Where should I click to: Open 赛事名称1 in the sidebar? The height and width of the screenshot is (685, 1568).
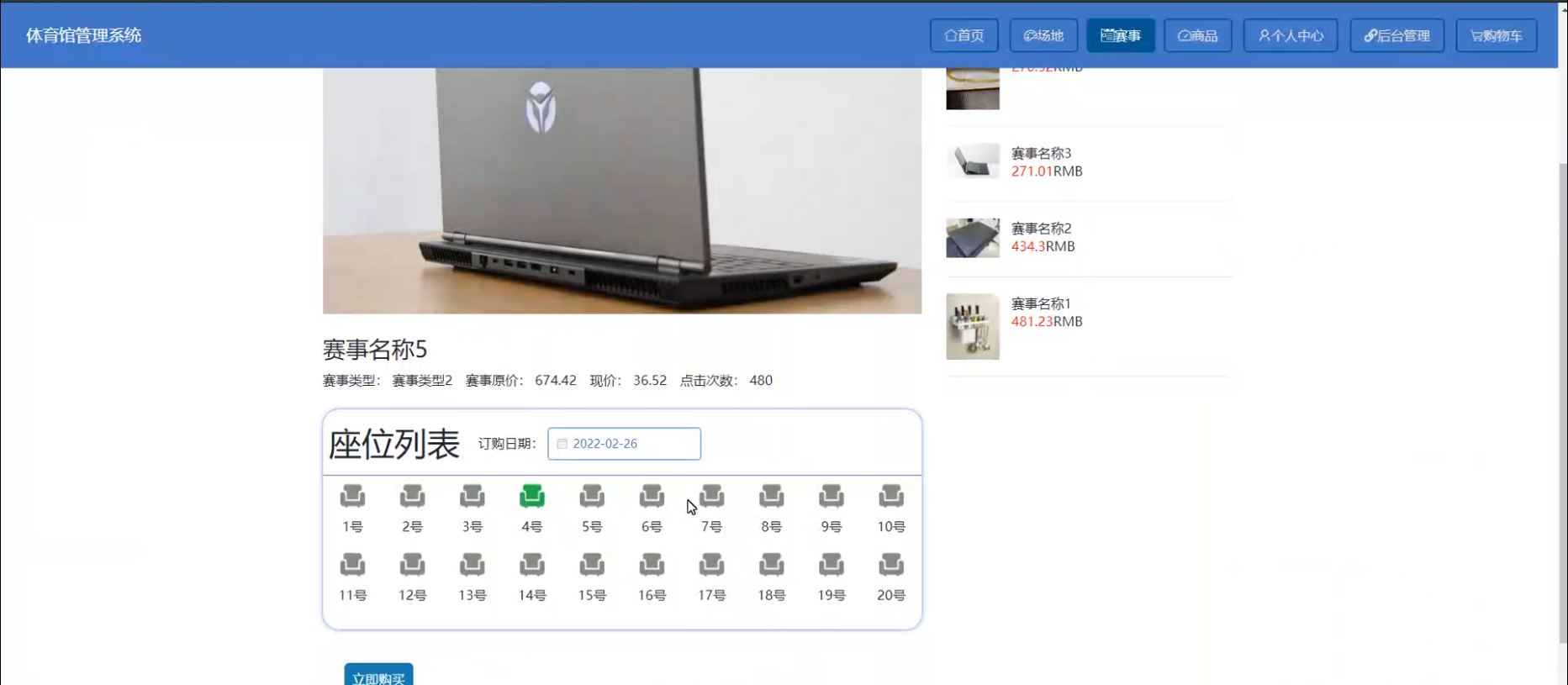(x=1041, y=303)
